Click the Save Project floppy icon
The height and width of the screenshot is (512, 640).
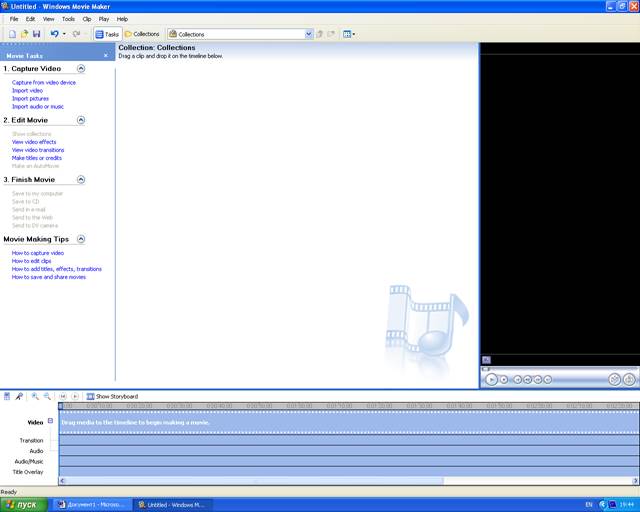click(x=36, y=34)
